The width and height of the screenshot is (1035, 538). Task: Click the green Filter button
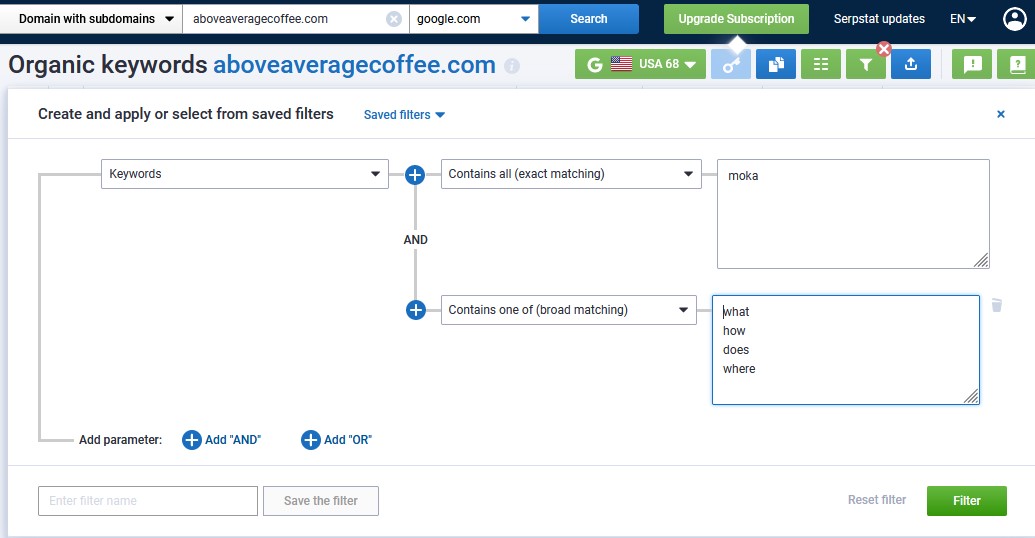coord(966,501)
